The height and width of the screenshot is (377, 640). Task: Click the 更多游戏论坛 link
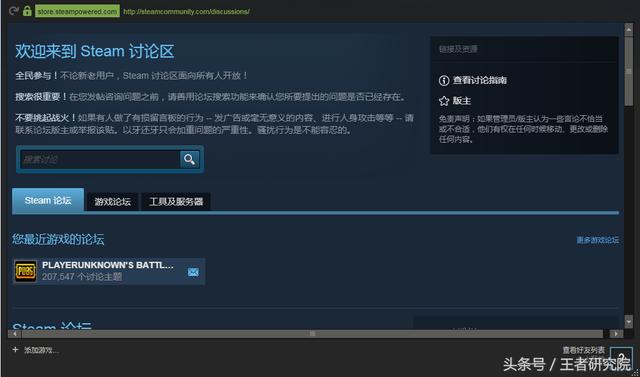[x=598, y=240]
